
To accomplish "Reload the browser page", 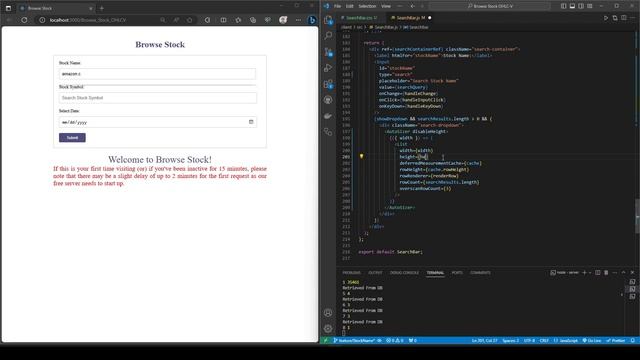I will [24, 20].
